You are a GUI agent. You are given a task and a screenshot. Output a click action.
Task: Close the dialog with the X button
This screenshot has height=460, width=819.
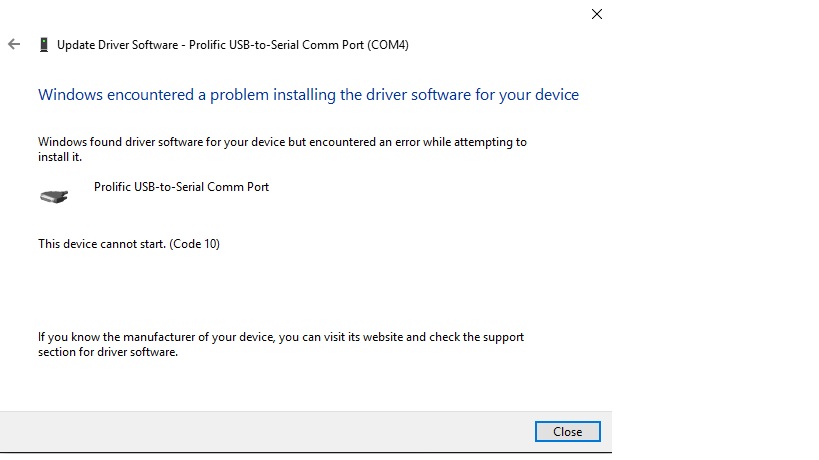(x=597, y=14)
